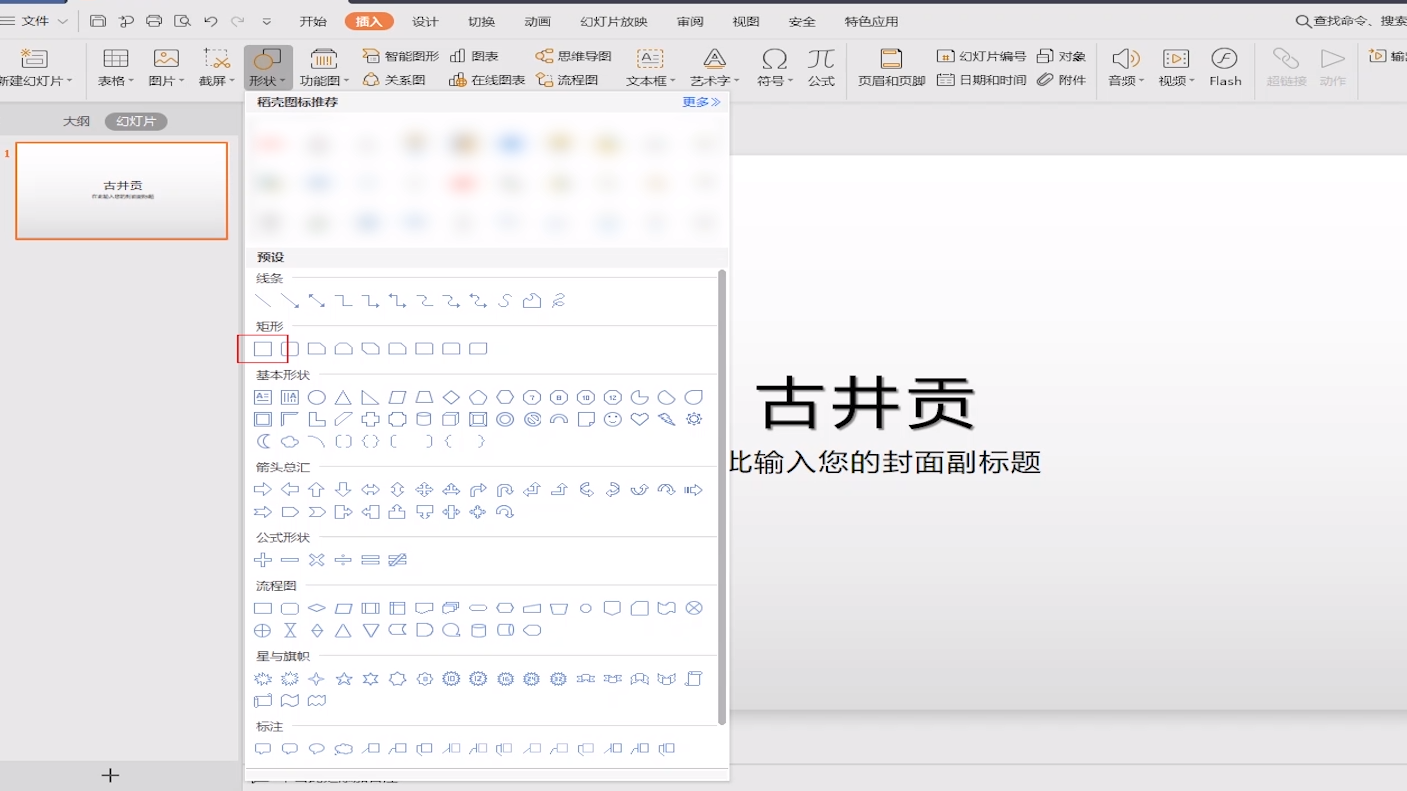The height and width of the screenshot is (791, 1407).
Task: Choose the right block arrow
Action: pos(263,489)
